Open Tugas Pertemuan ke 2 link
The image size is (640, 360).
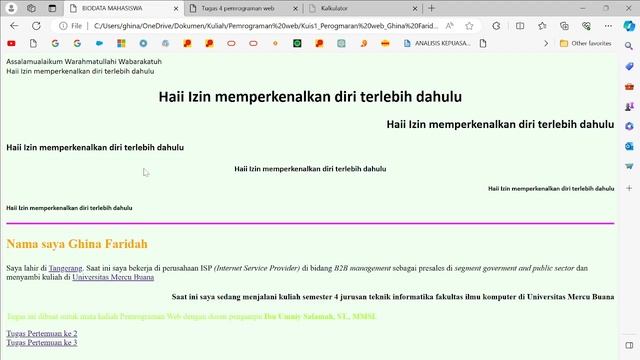[42, 333]
